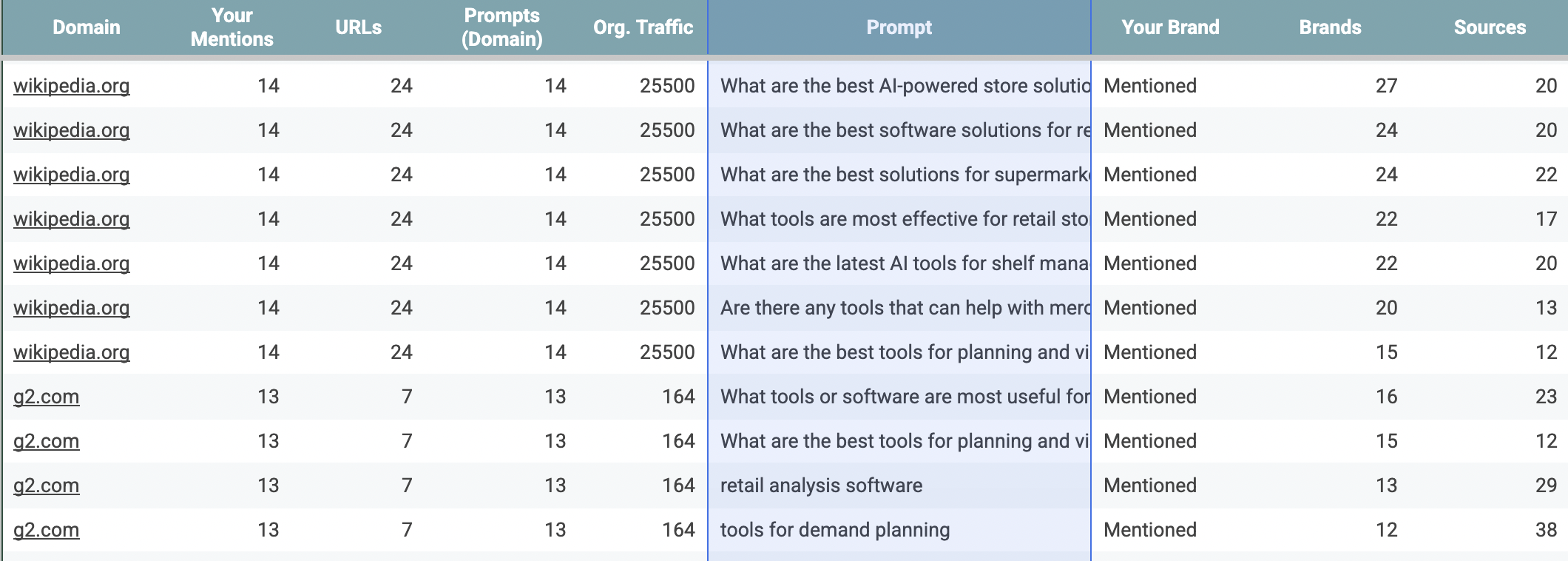This screenshot has width=1568, height=561.
Task: Select prompt 'What are the best software solutions for re'
Action: [x=905, y=130]
